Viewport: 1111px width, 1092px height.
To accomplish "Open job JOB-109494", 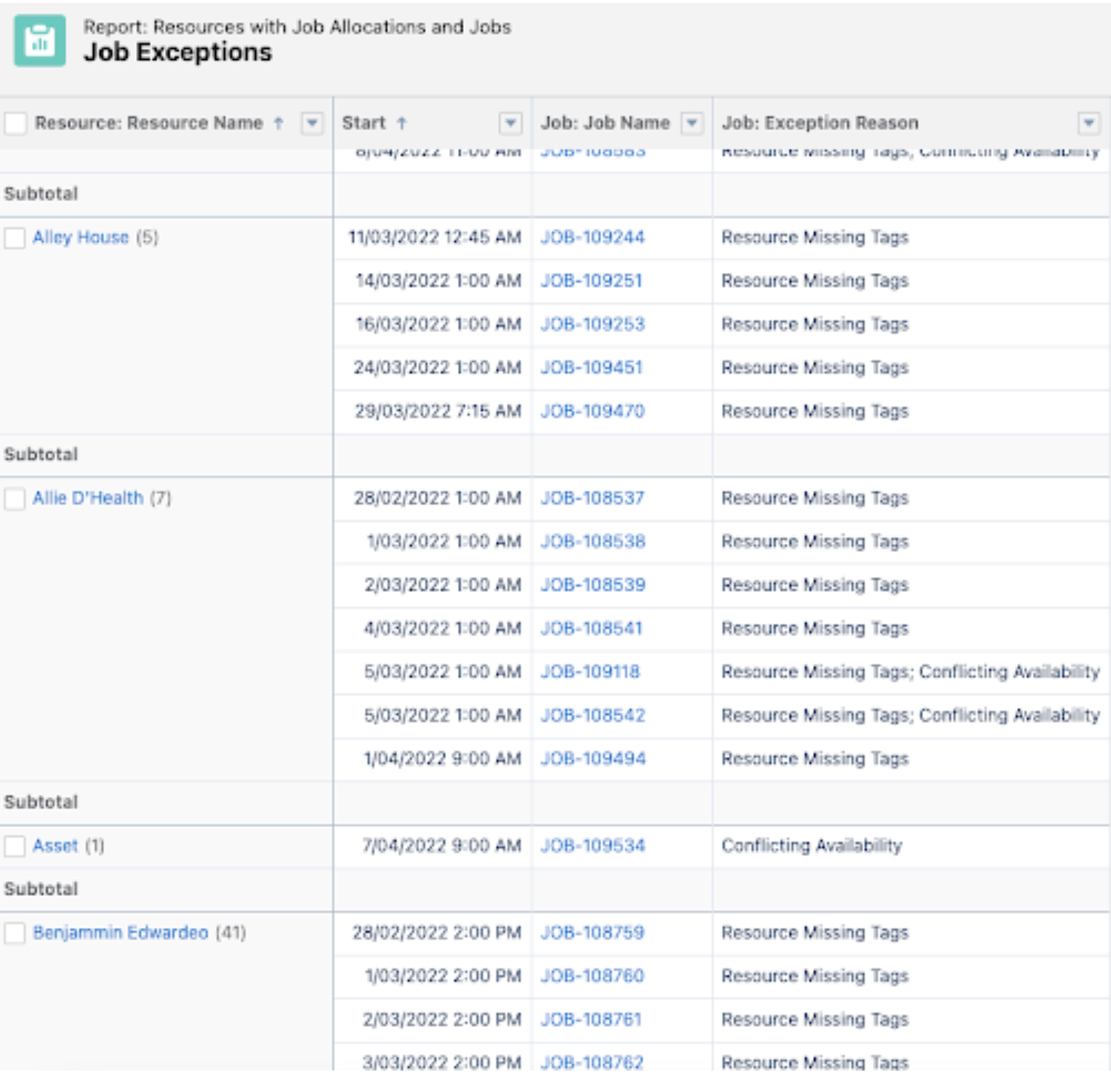I will (592, 759).
